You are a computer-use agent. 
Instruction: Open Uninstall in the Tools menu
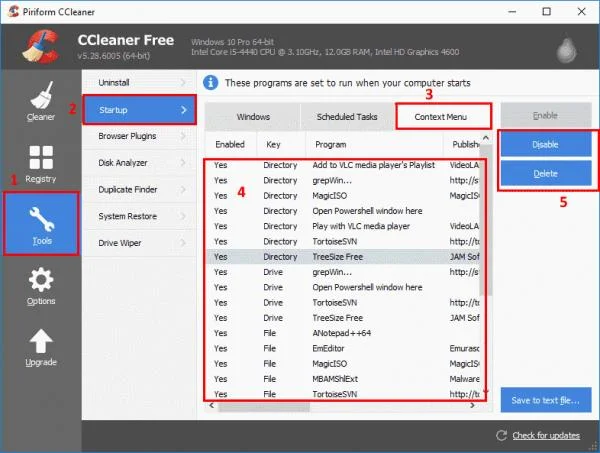pos(139,83)
